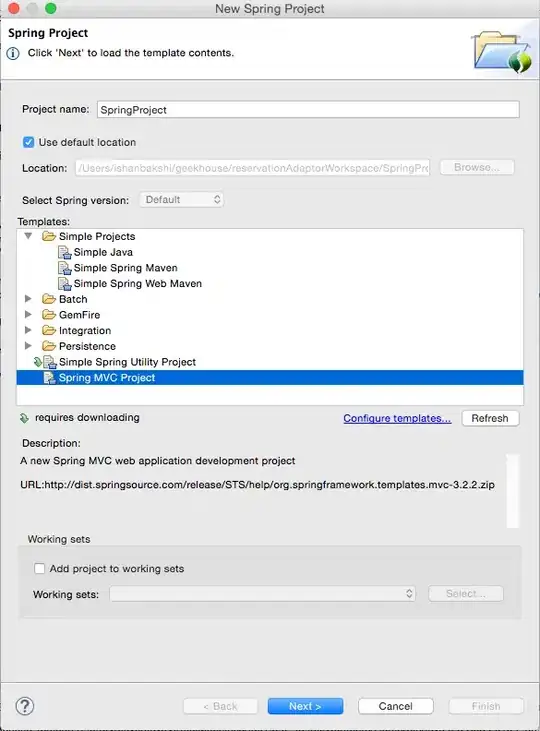Open the Working sets combo box

tap(263, 593)
